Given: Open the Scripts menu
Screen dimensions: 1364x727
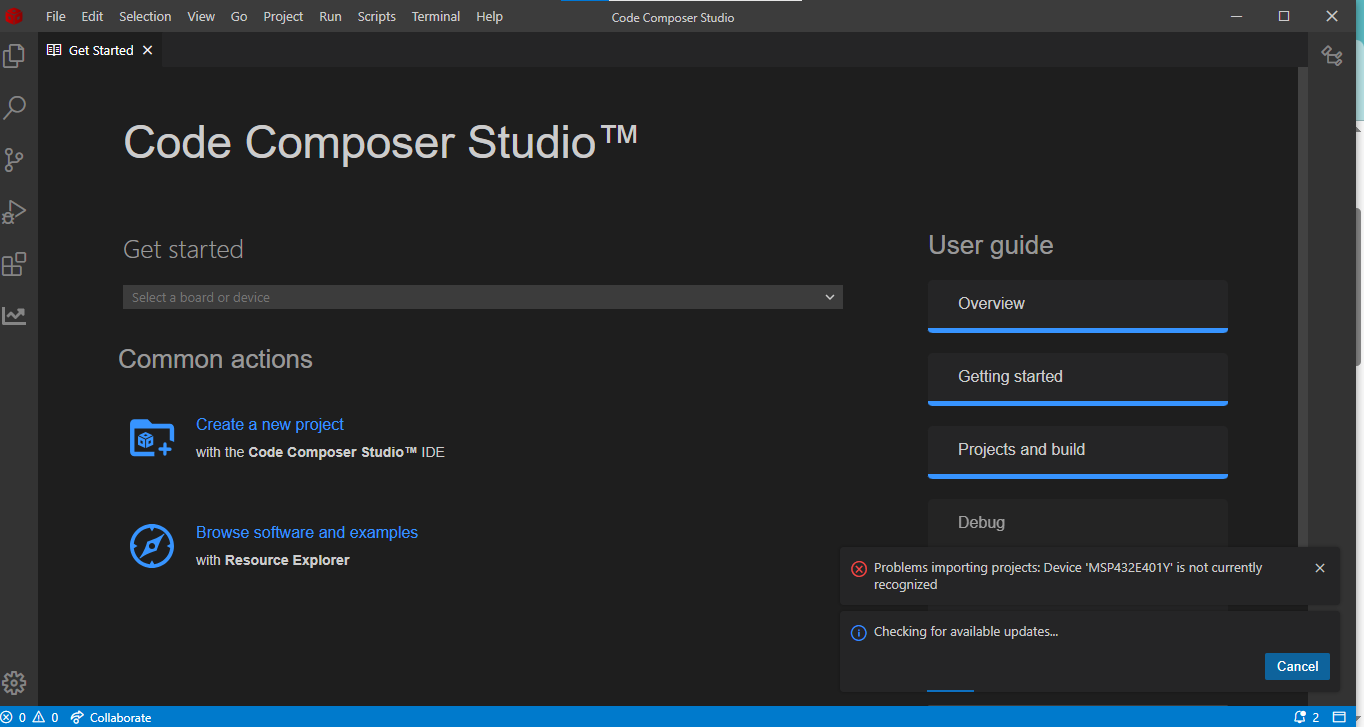Looking at the screenshot, I should (x=377, y=16).
